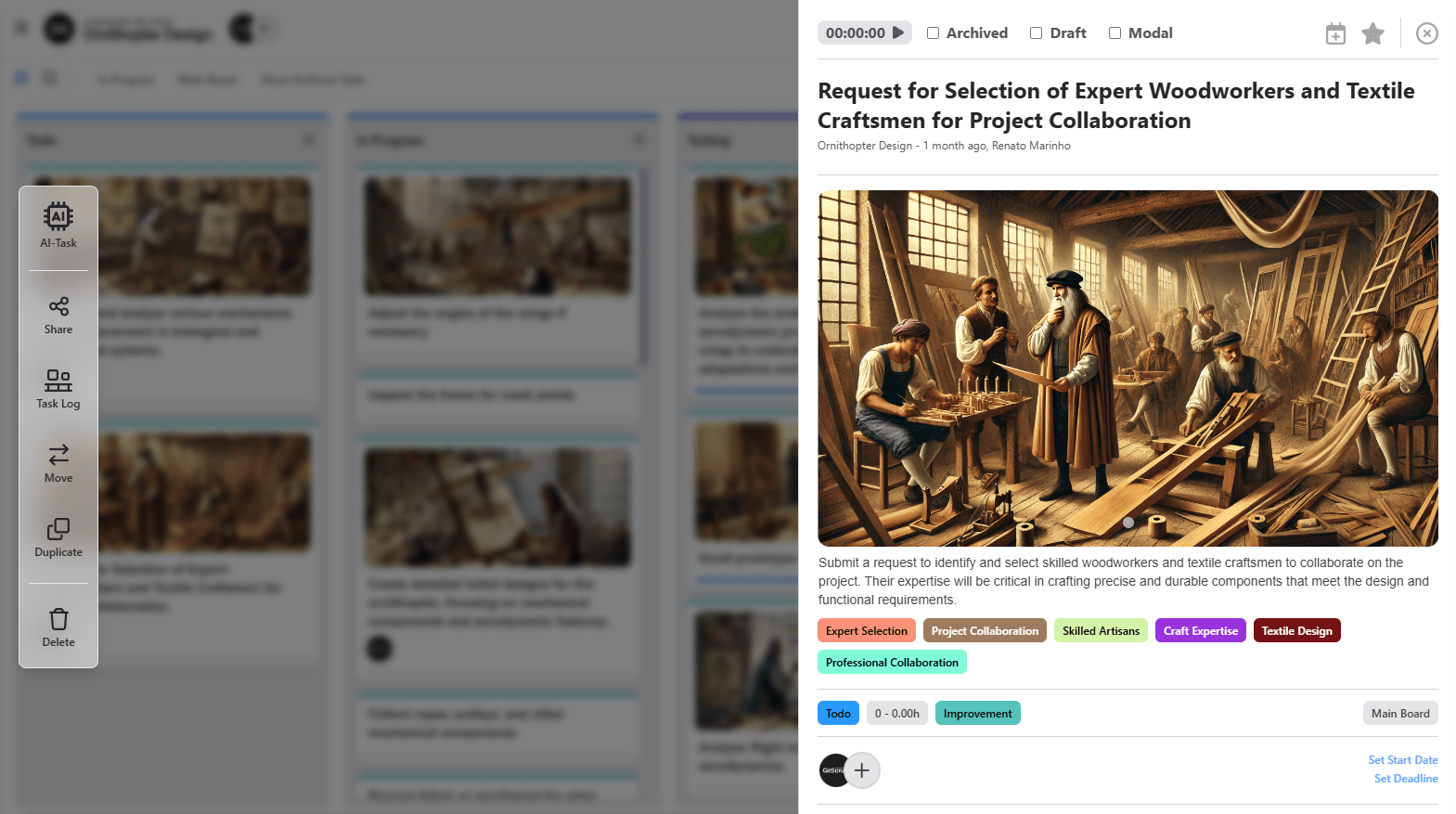Click the calendar add icon
This screenshot has height=814, width=1456.
(x=1335, y=34)
